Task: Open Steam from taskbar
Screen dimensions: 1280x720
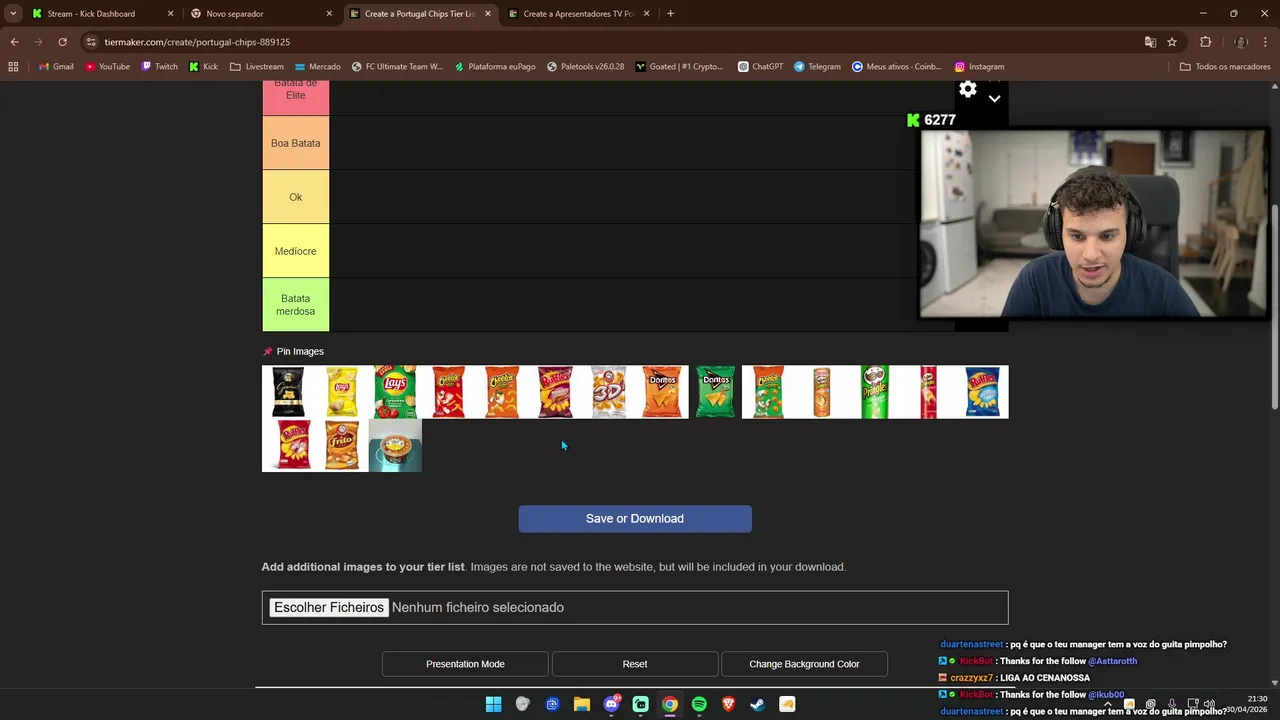Action: tap(758, 704)
